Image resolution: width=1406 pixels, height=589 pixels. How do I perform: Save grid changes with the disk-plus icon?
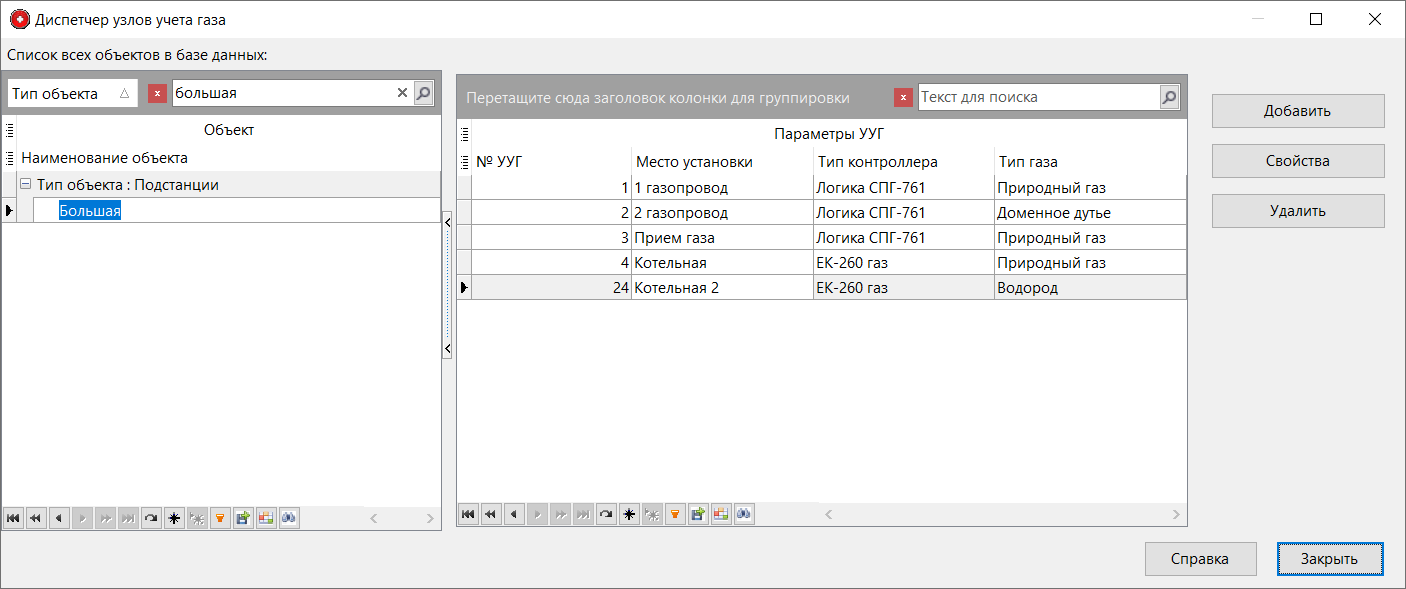698,513
